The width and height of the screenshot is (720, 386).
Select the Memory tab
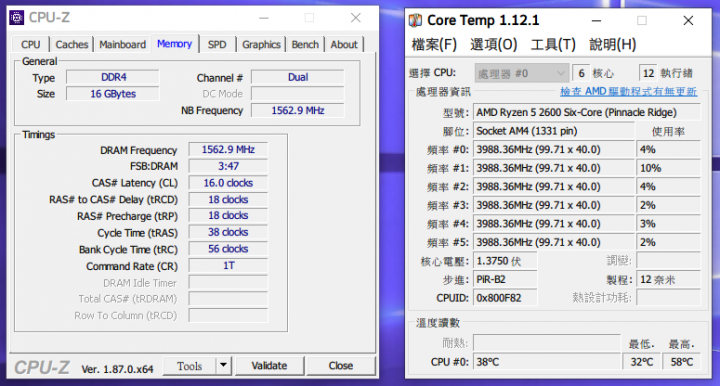pyautogui.click(x=174, y=44)
